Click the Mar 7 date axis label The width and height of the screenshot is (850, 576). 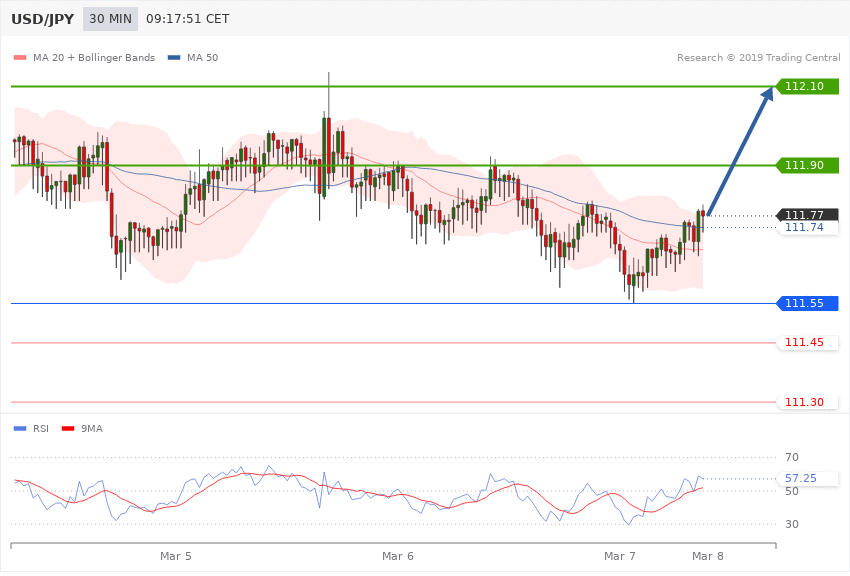620,556
